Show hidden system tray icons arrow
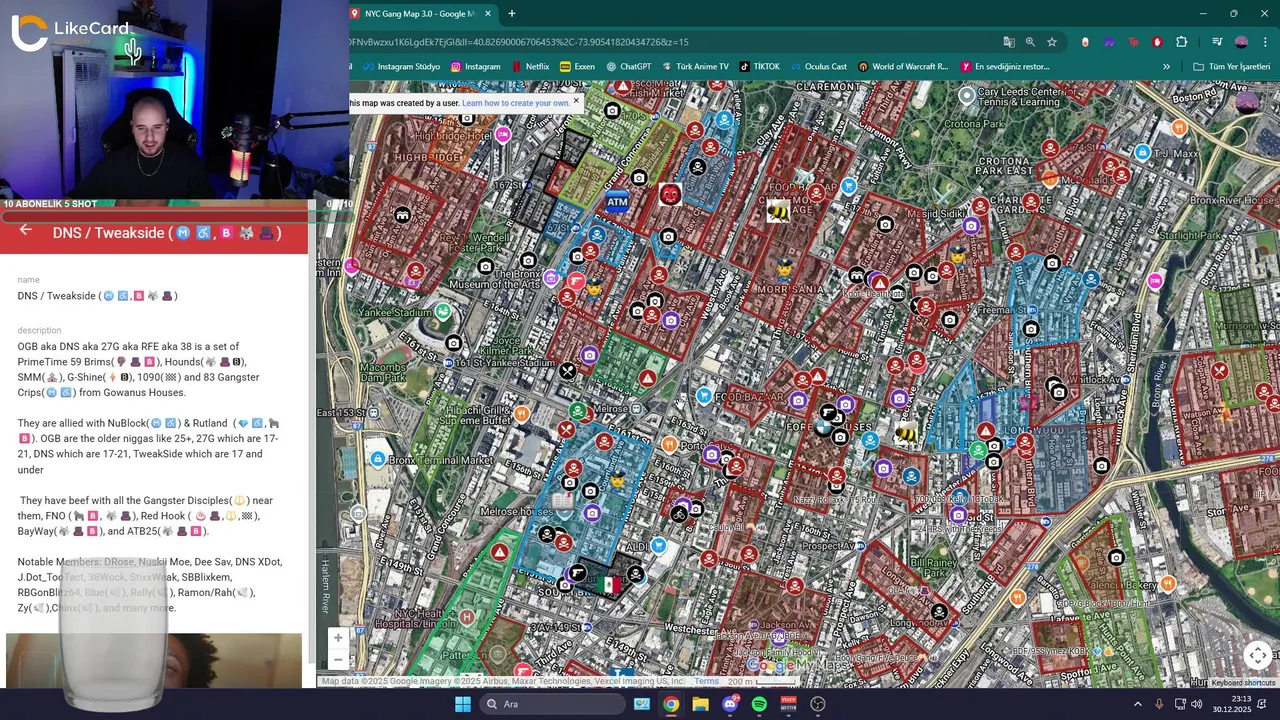Screen dimensions: 1280x720 (1137, 704)
